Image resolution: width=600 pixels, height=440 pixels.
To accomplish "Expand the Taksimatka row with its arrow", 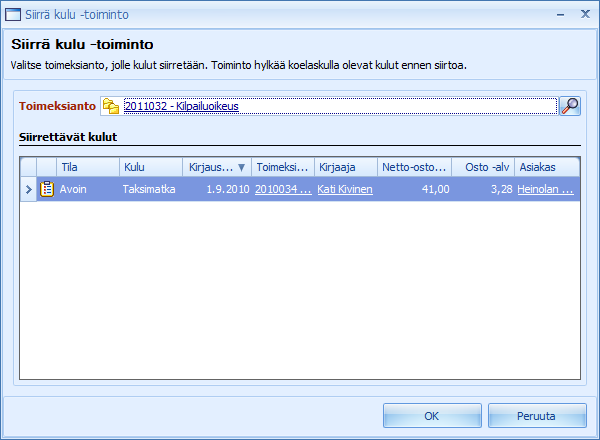I will [28, 189].
